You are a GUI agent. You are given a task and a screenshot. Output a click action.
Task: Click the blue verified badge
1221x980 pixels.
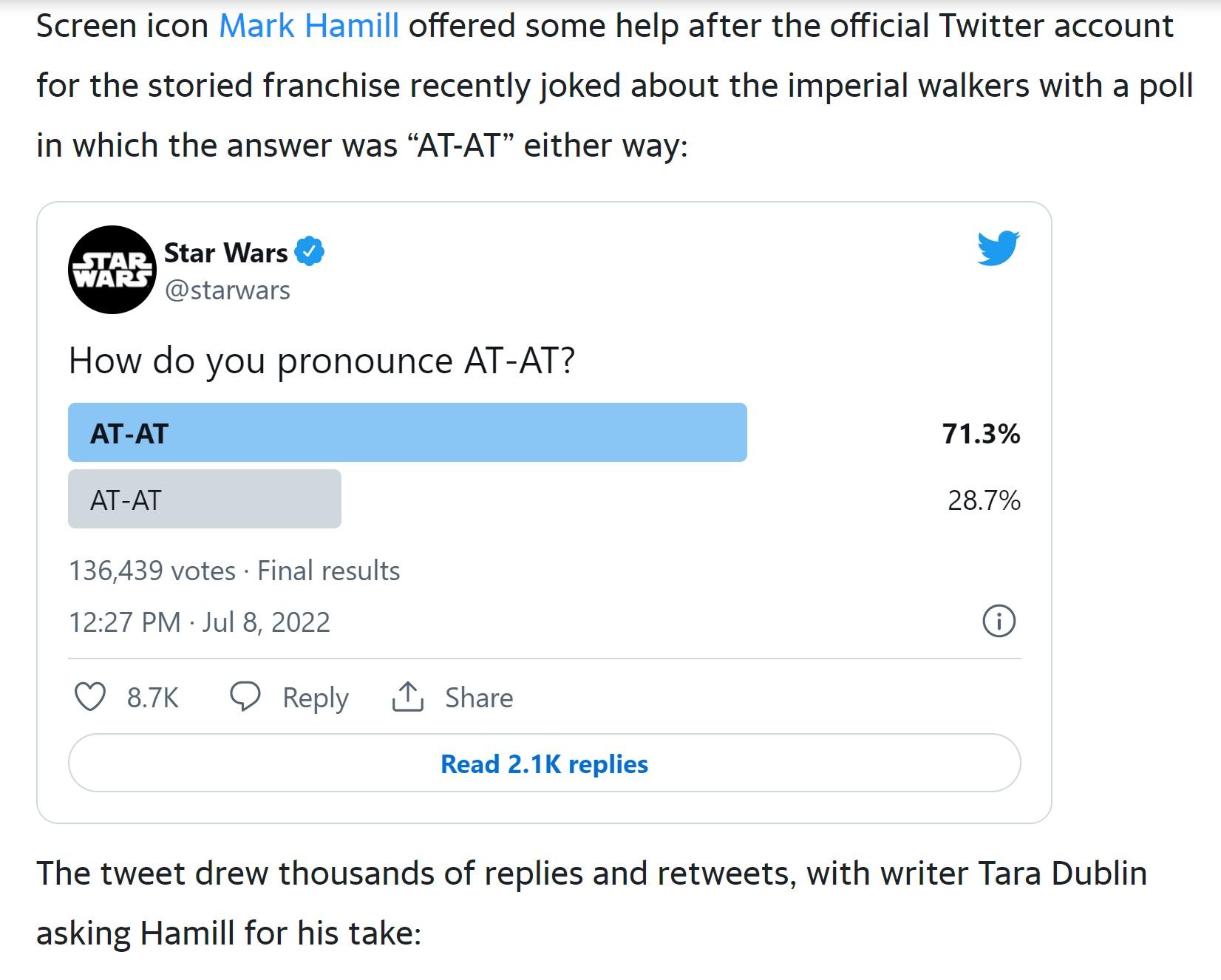[310, 252]
